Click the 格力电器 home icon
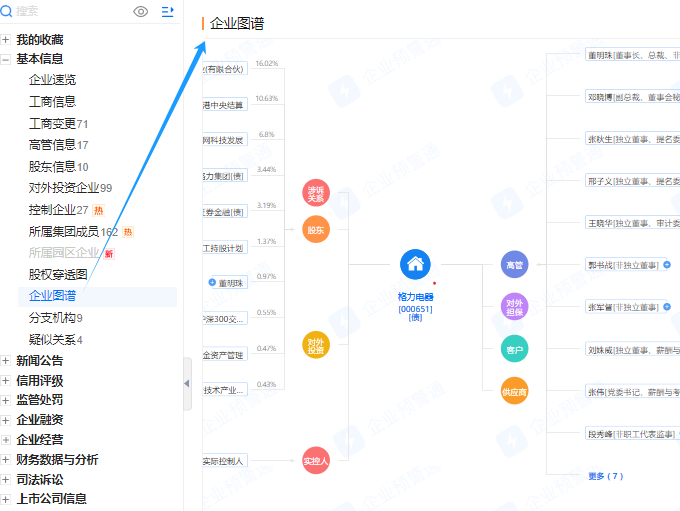Screen dimensions: 680x511 pyautogui.click(x=415, y=264)
